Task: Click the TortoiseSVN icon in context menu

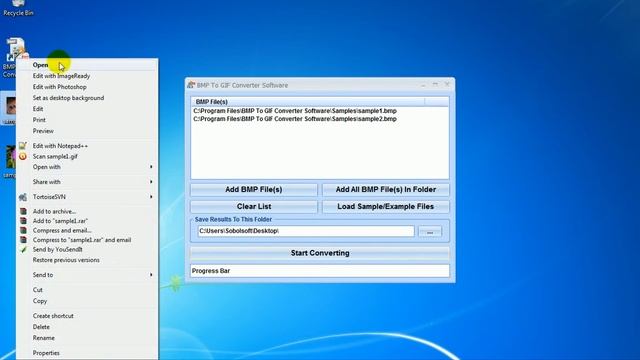Action: (x=23, y=197)
